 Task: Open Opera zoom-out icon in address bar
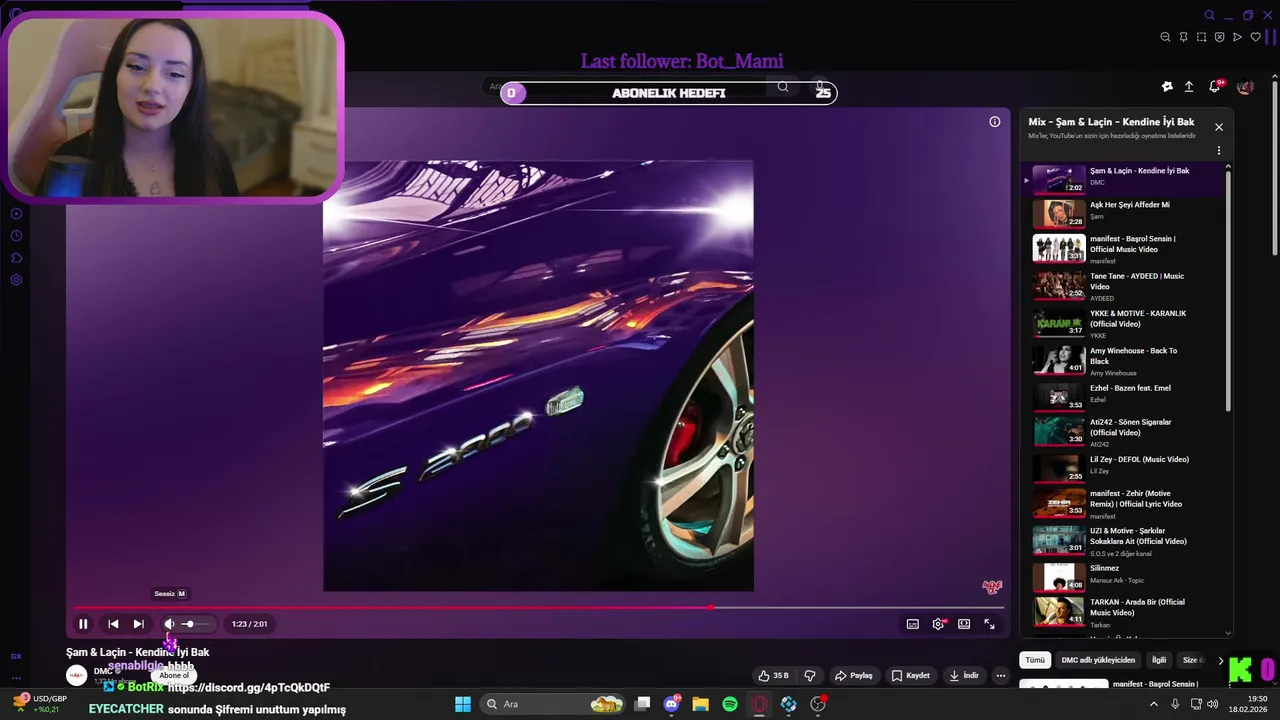pyautogui.click(x=1165, y=37)
